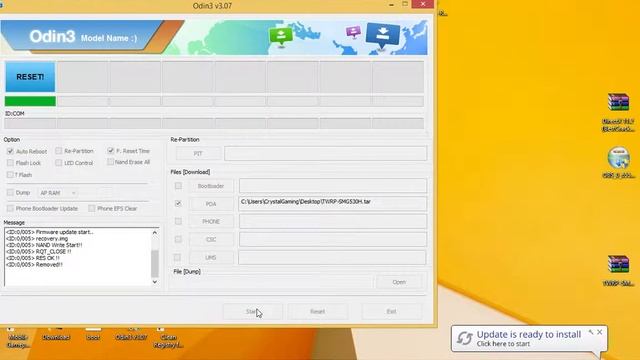The image size is (640, 360).
Task: Check the CSC file checkbox
Action: pos(178,239)
